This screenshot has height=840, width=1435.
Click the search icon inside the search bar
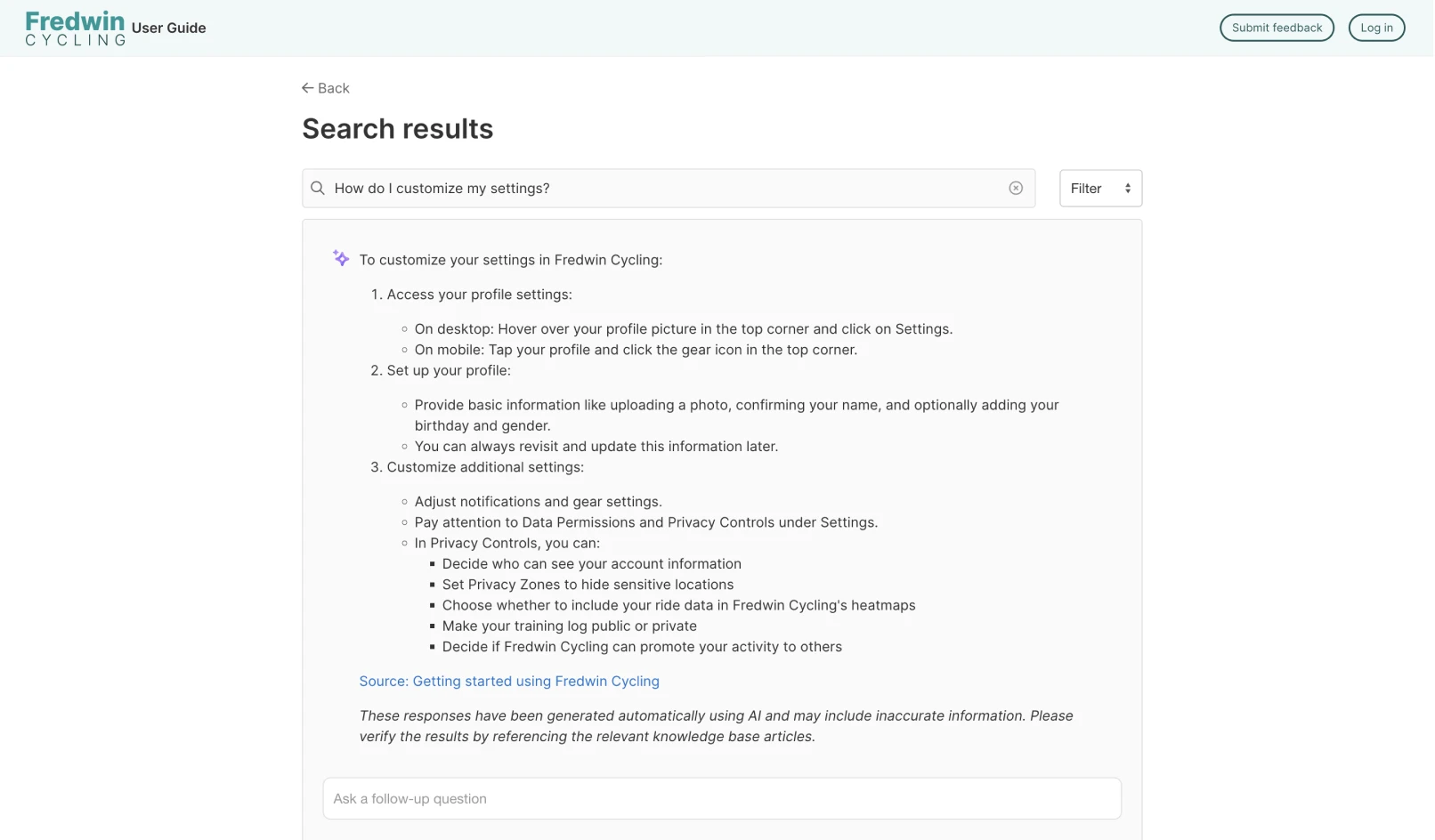tap(318, 188)
